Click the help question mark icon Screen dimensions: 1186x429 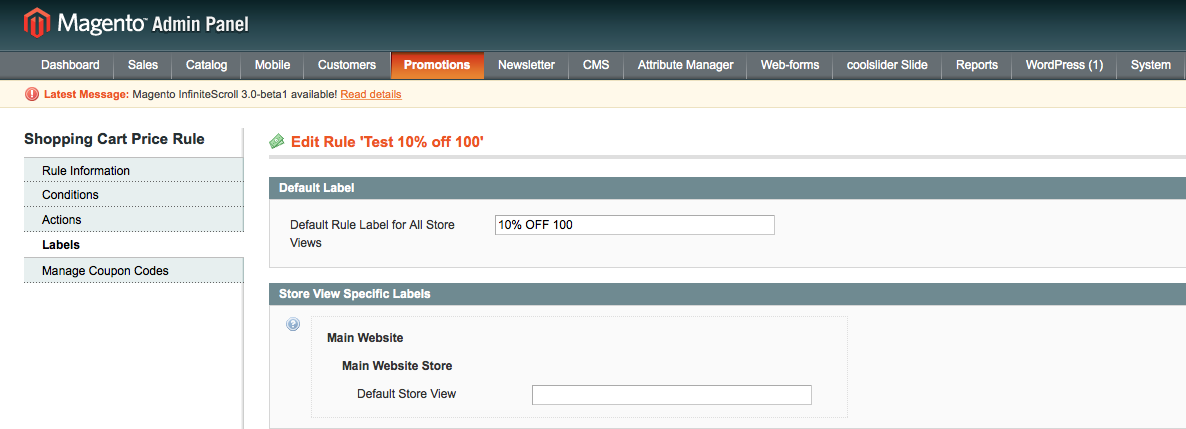click(x=293, y=325)
